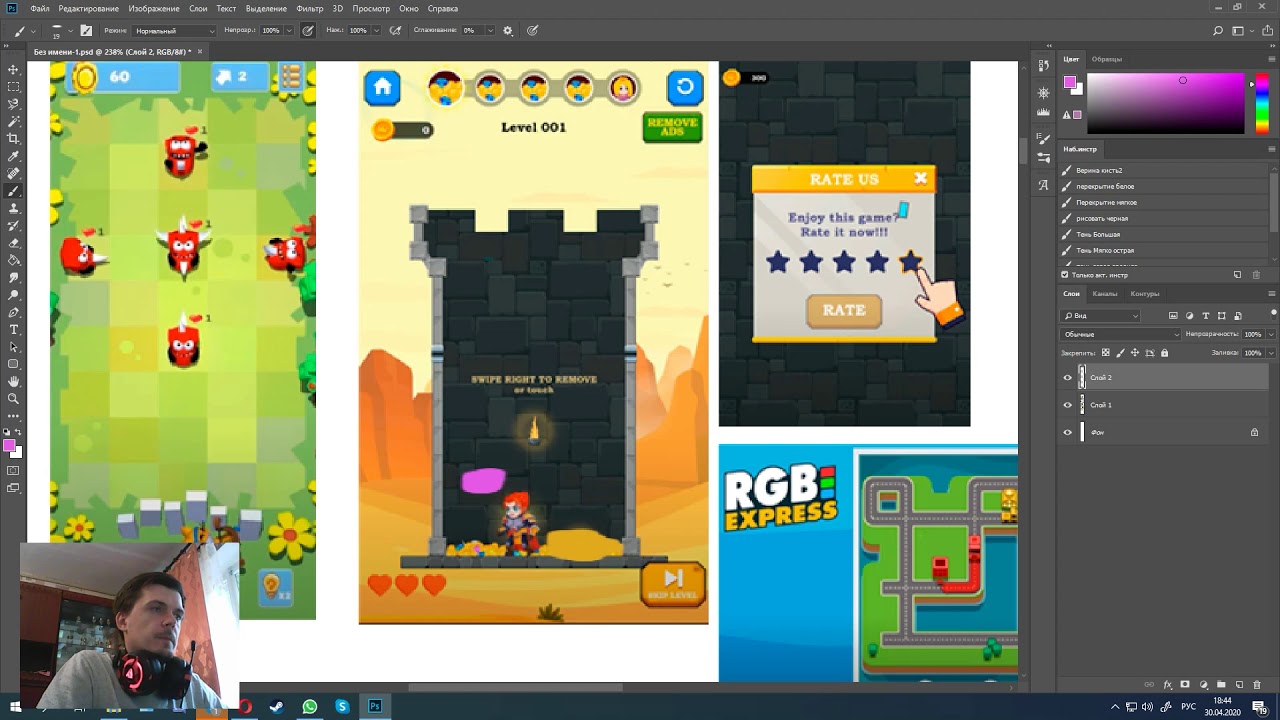This screenshot has height=720, width=1280.
Task: Open the Файл menu
Action: click(x=40, y=8)
